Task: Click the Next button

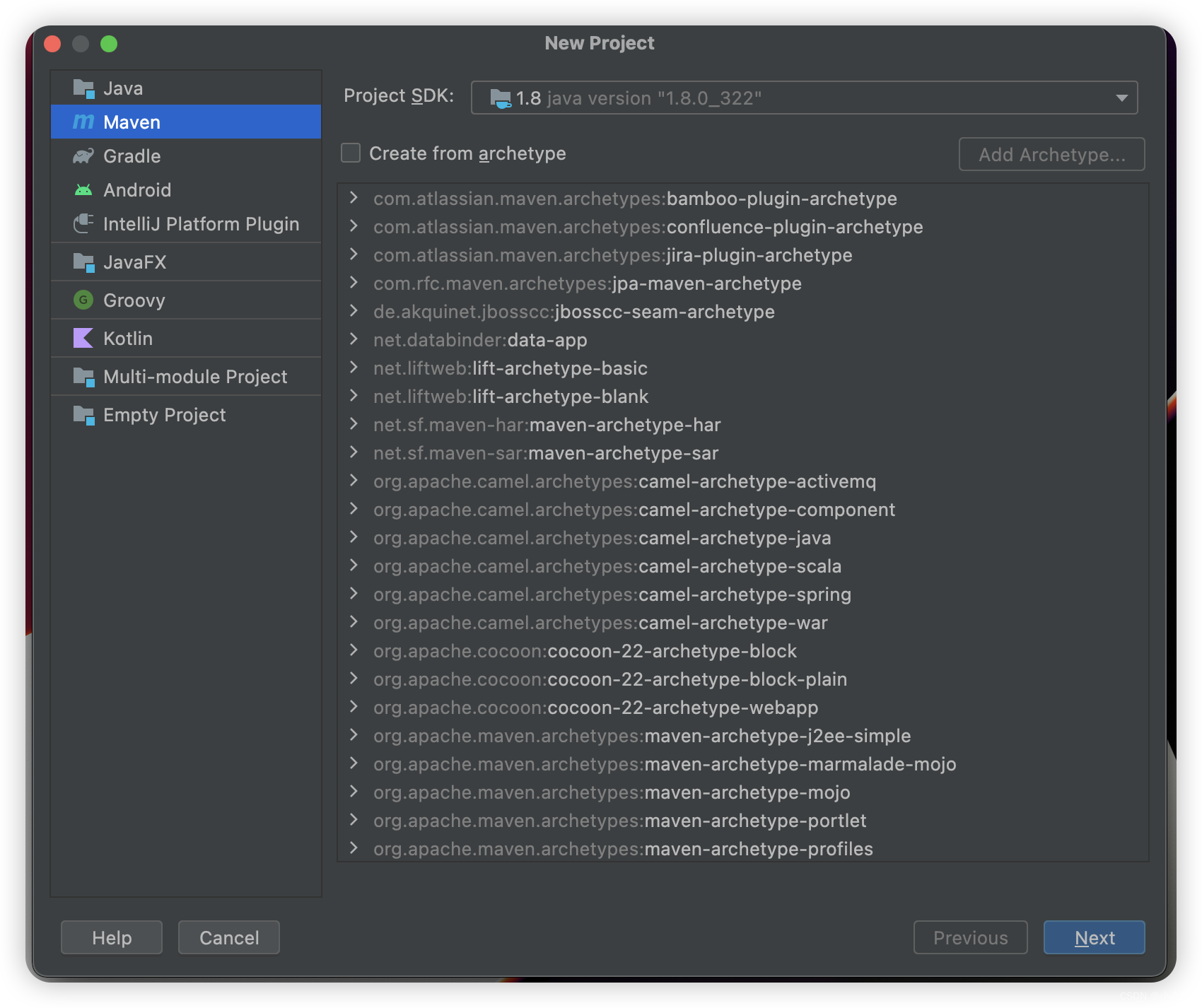Action: click(x=1094, y=937)
